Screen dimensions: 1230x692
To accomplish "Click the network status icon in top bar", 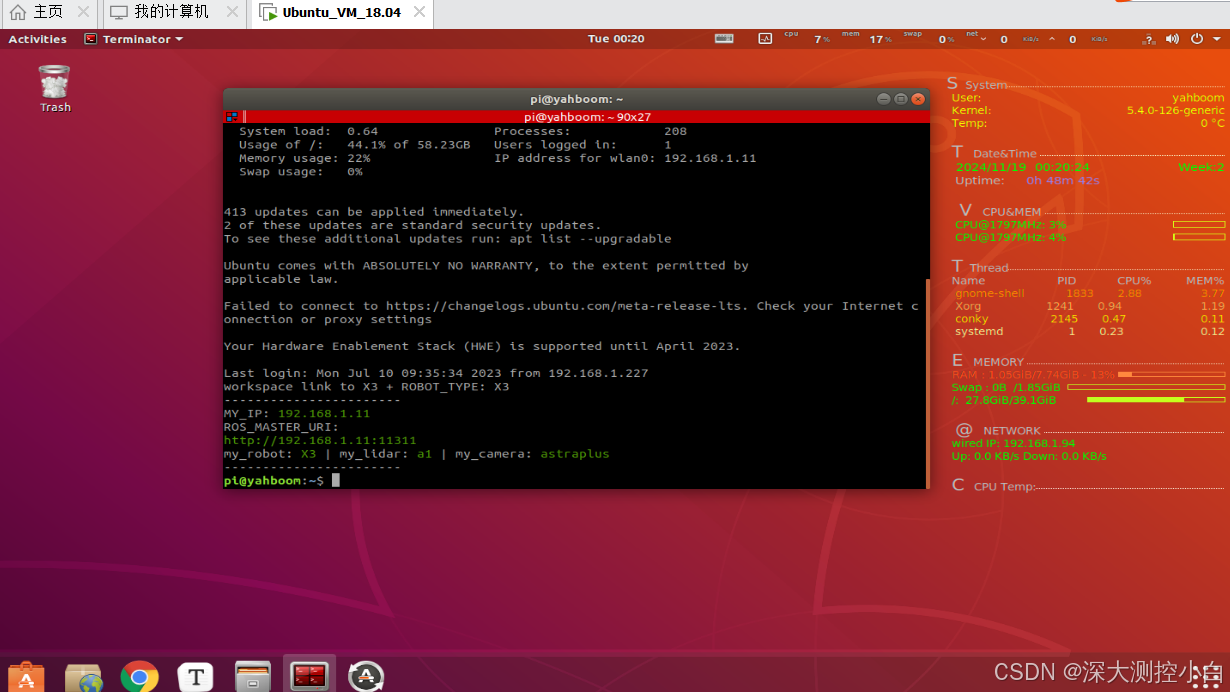I will click(x=1148, y=39).
